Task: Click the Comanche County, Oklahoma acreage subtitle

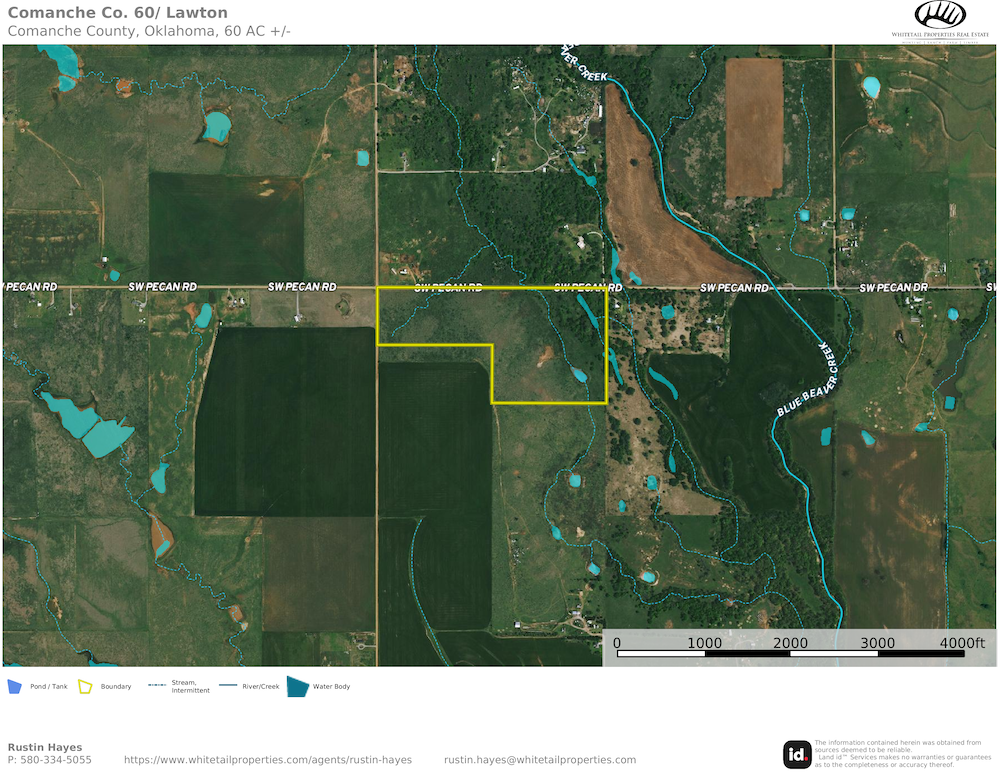Action: (149, 31)
